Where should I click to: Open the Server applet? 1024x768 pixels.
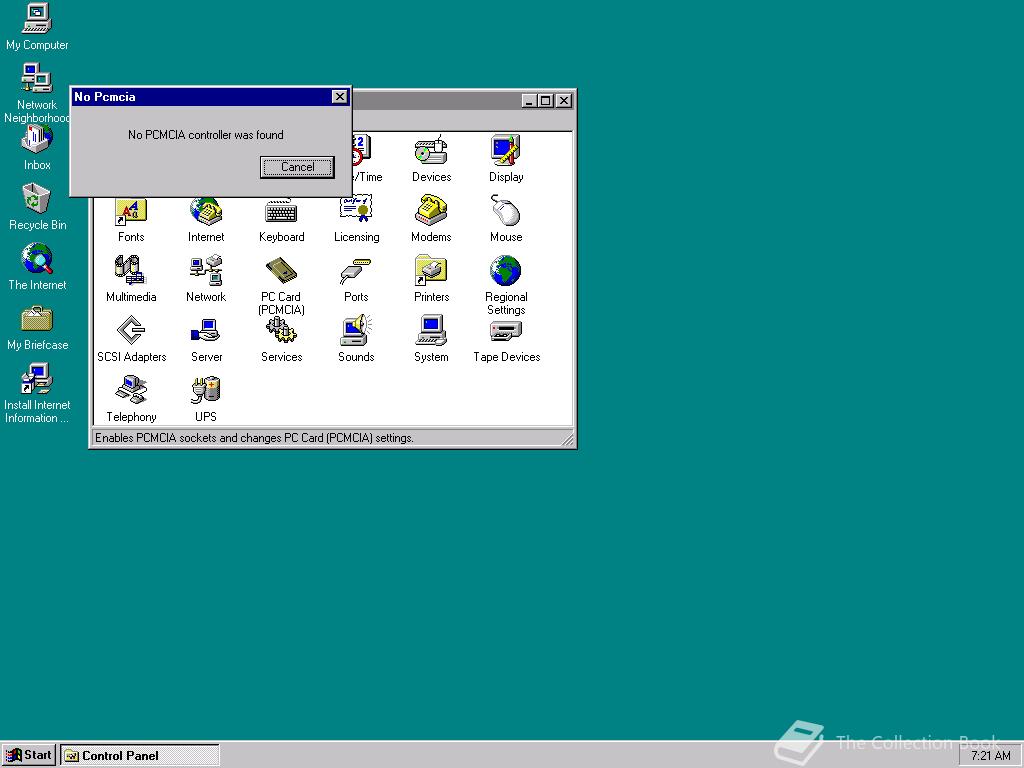[x=206, y=339]
